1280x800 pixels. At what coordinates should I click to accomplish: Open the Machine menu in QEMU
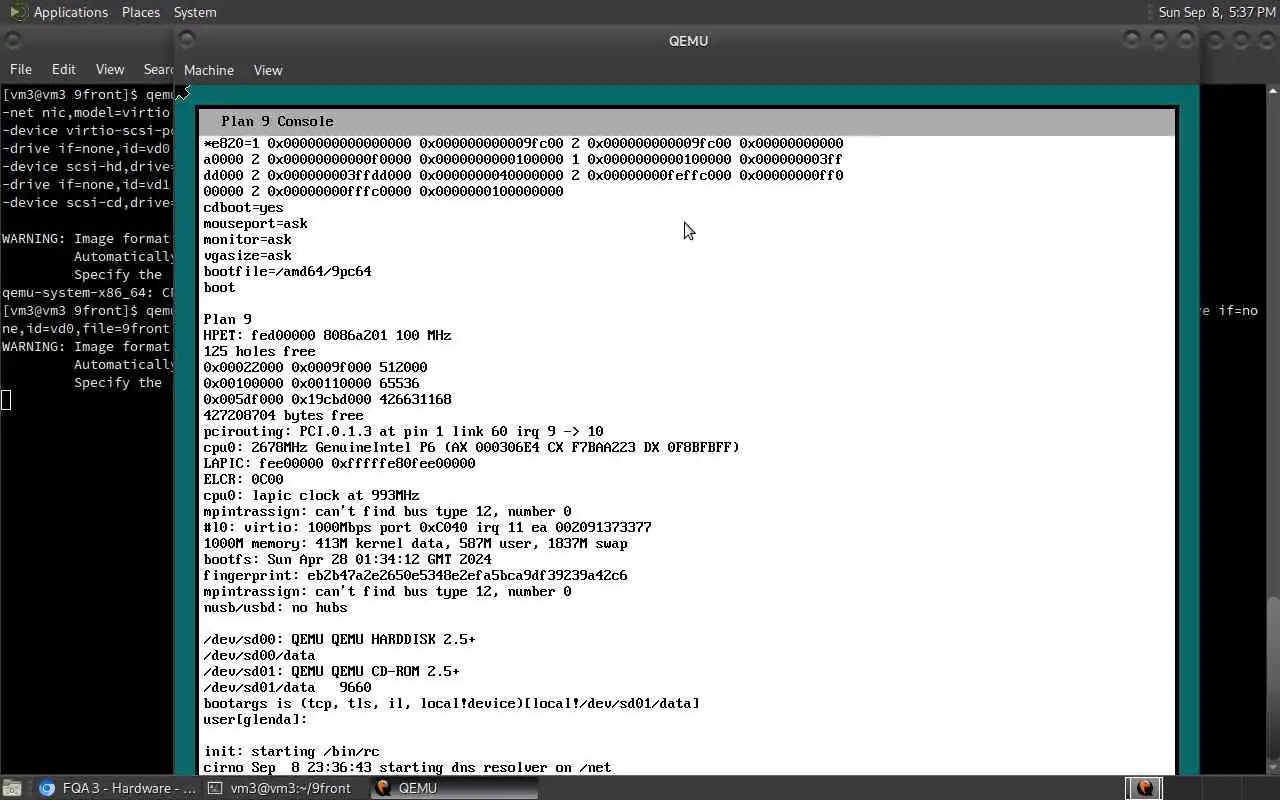pos(209,70)
